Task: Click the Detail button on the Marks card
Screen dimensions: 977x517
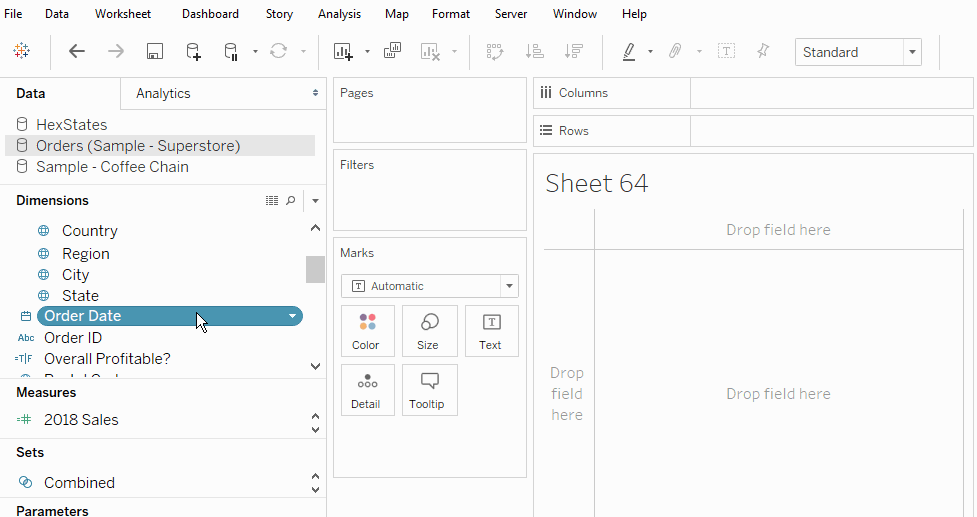Action: point(366,389)
